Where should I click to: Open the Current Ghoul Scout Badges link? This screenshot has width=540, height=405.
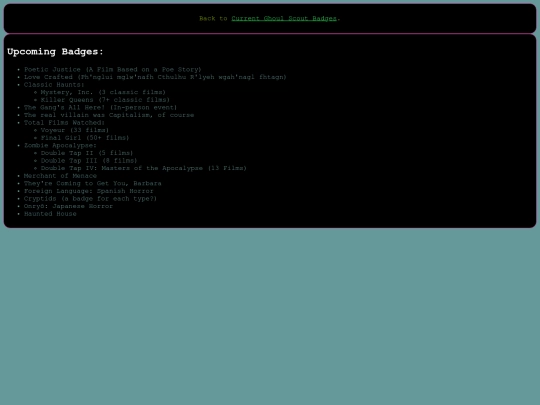click(x=284, y=18)
